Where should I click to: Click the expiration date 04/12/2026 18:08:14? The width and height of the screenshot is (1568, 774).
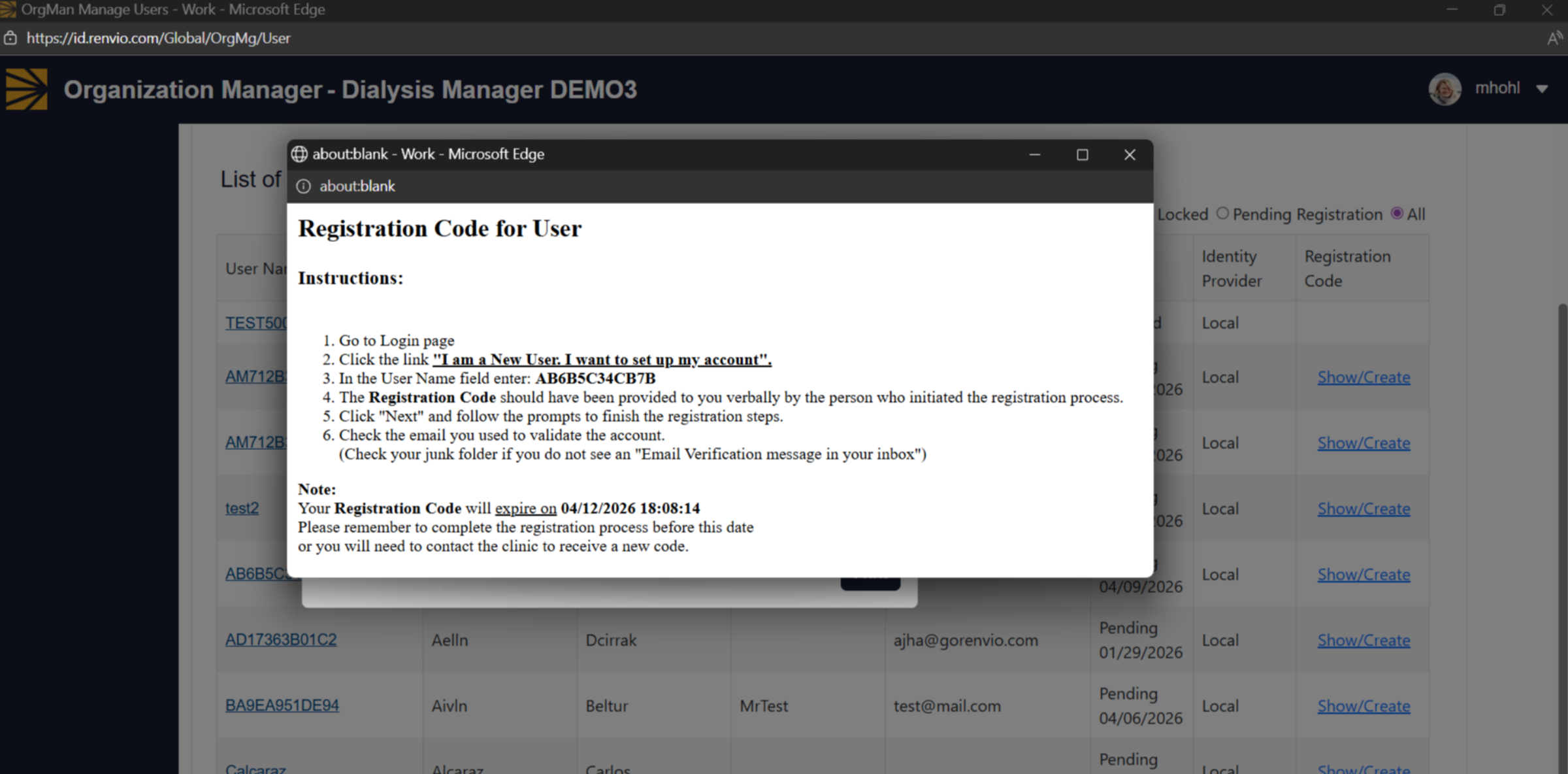pyautogui.click(x=630, y=509)
